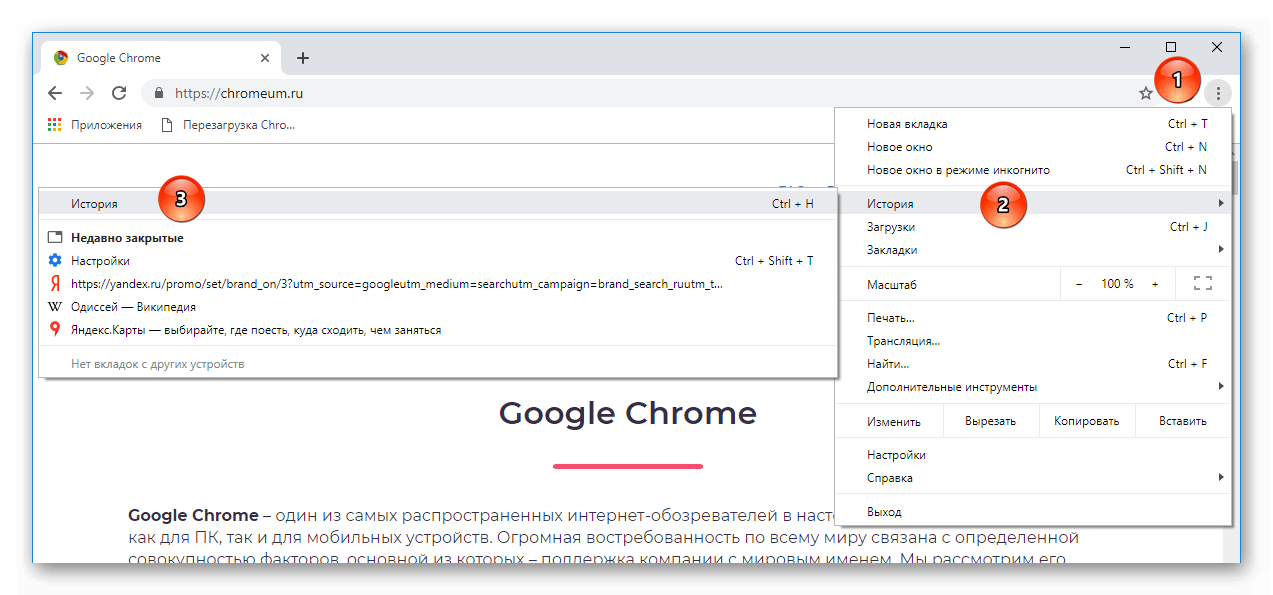Screen dimensions: 1273x595
Task: Expand Дополнительные инструменты submenu
Action: 1033,387
